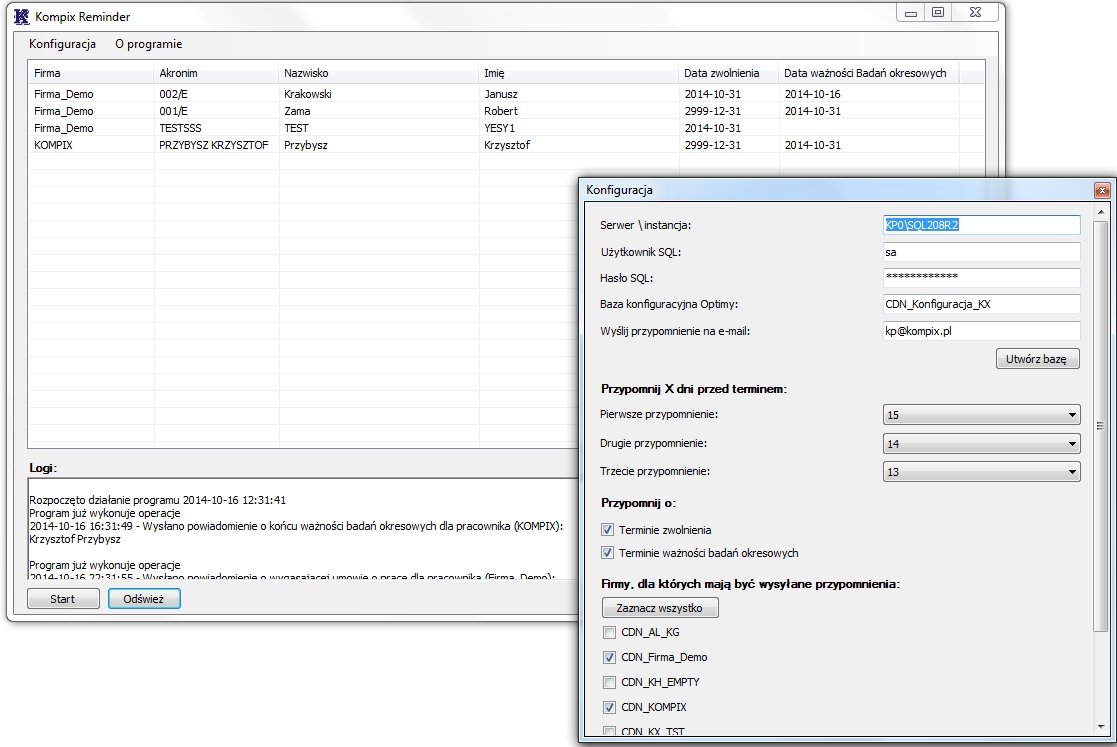Toggle Terminie ważności badań okresowych checkbox

pyautogui.click(x=608, y=553)
